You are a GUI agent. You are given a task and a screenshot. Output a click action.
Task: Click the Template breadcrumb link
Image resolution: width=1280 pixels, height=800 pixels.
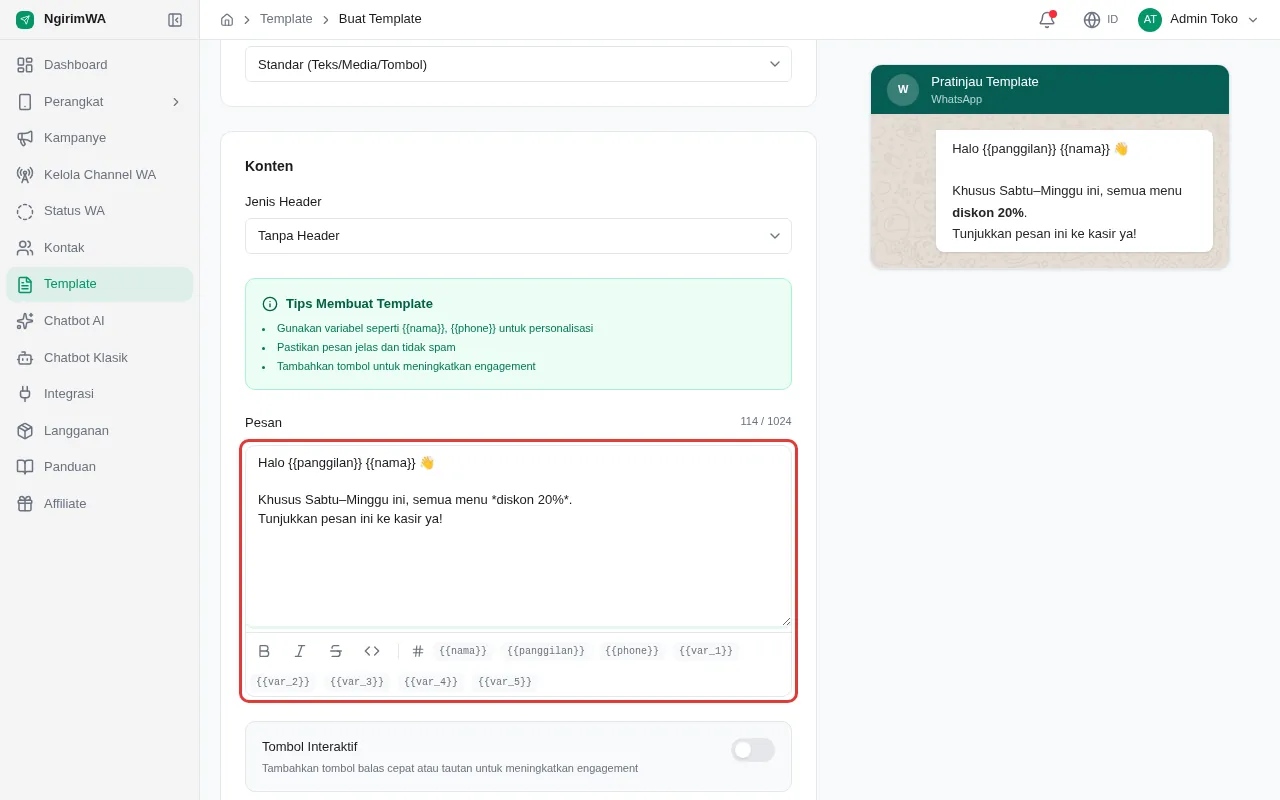click(x=286, y=19)
